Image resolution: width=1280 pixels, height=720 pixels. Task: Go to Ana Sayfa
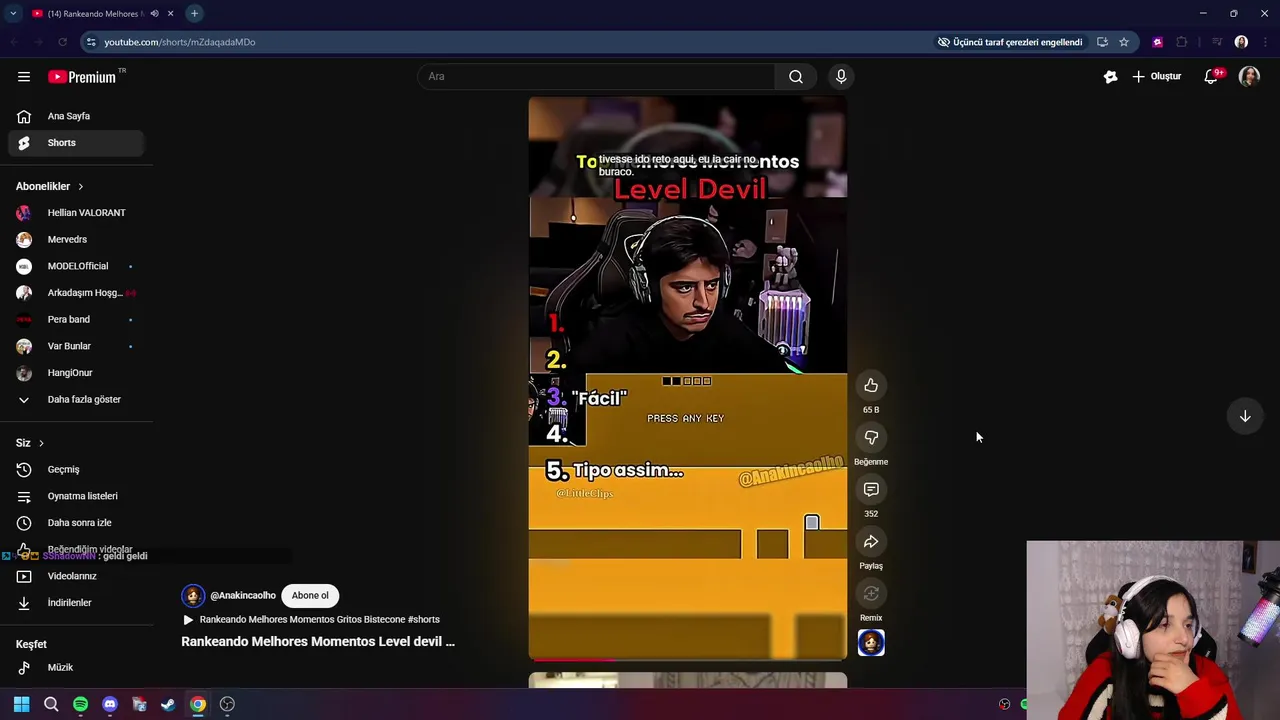pos(76,116)
